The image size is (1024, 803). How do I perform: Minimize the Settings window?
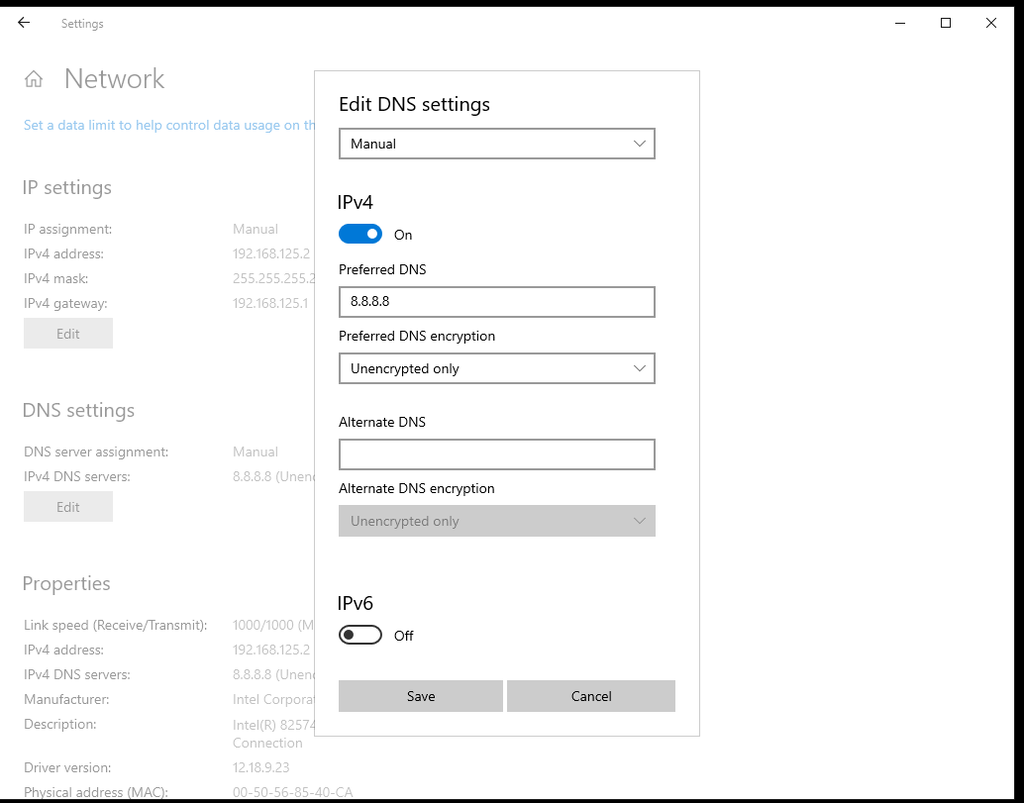[x=899, y=23]
